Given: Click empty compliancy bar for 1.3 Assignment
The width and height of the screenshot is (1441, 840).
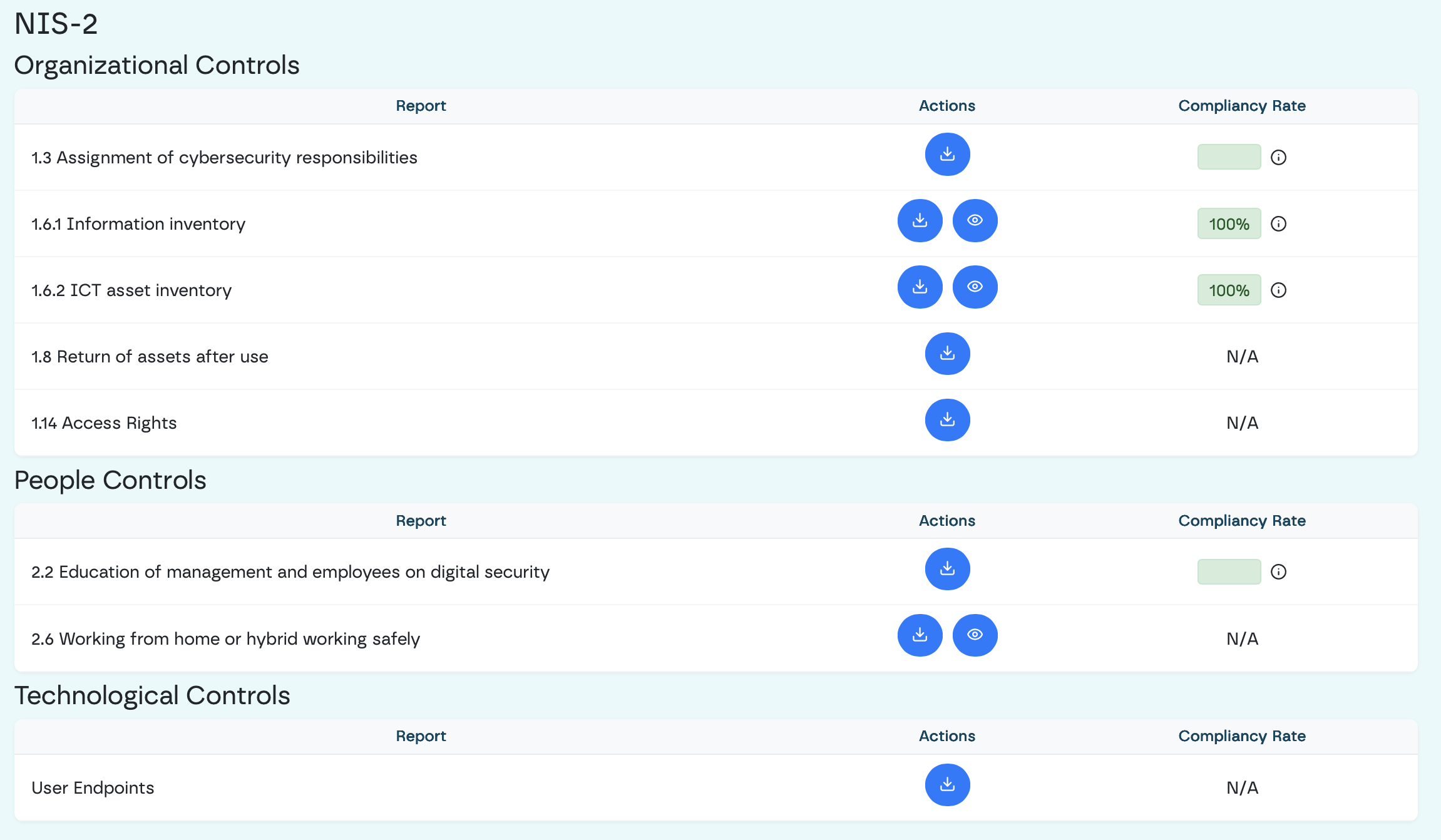Looking at the screenshot, I should coord(1229,157).
